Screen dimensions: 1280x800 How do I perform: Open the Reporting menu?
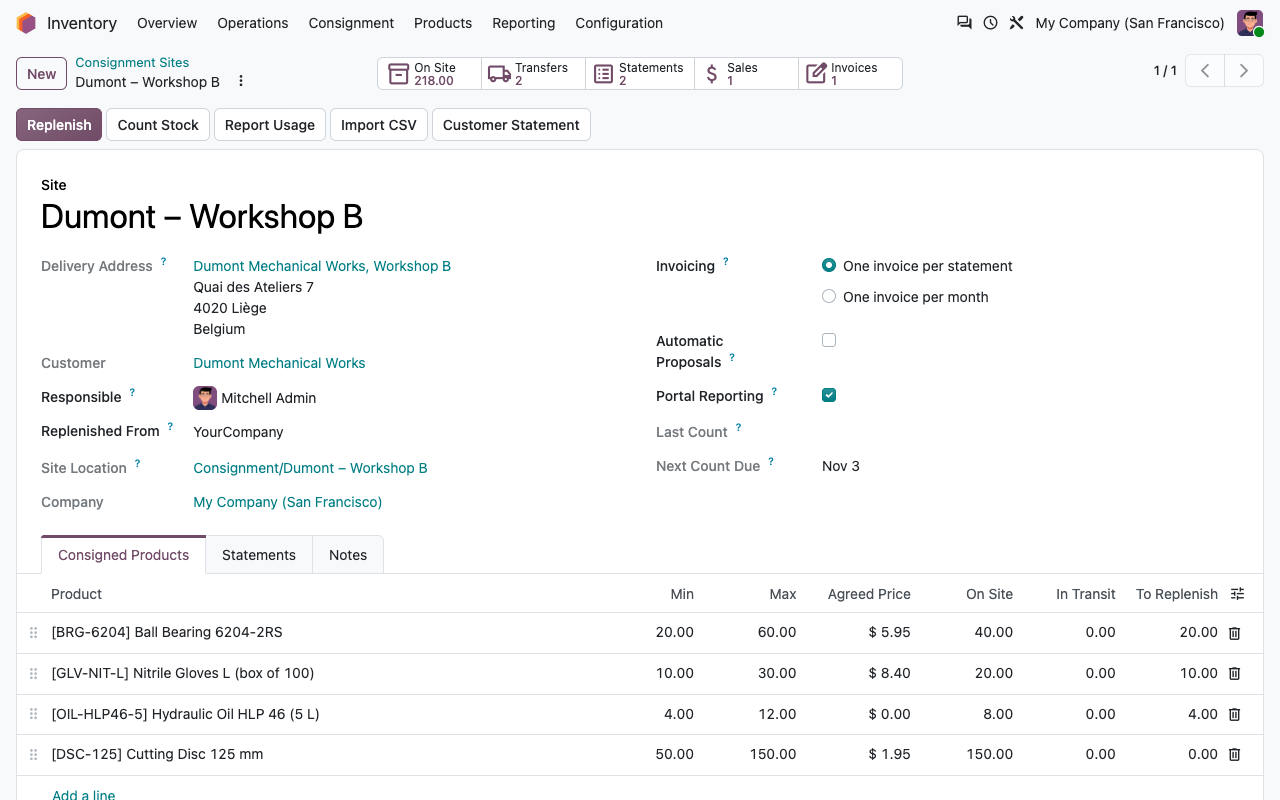click(x=524, y=23)
